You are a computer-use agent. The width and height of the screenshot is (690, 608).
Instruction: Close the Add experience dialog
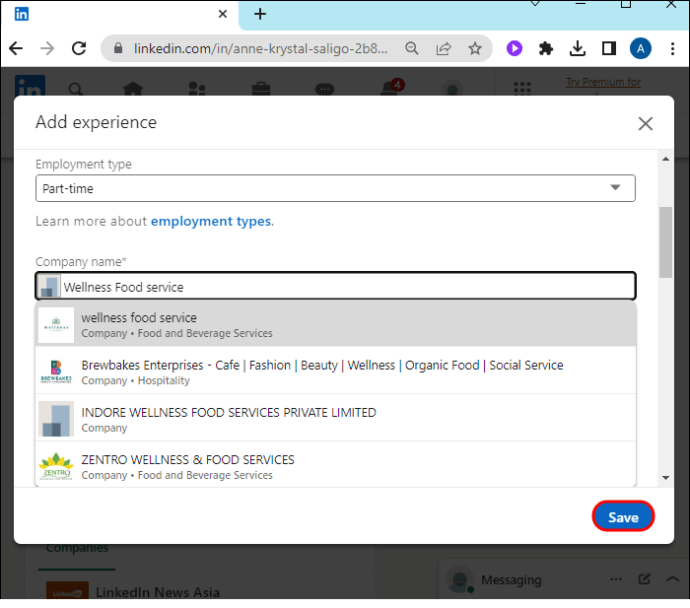pyautogui.click(x=645, y=123)
